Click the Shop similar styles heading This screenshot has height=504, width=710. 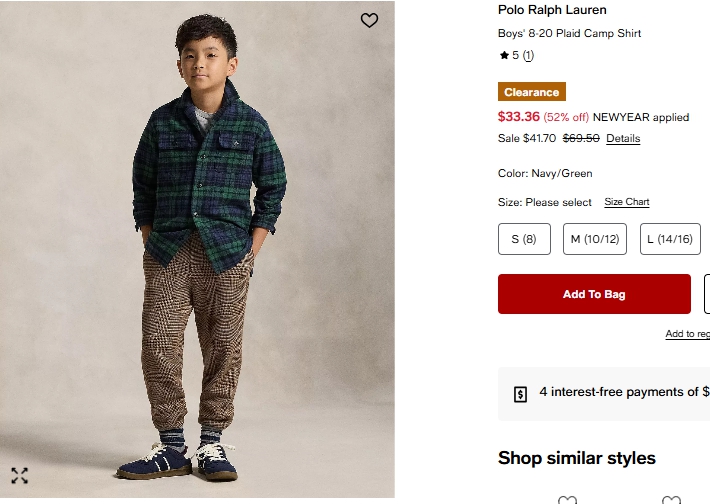click(577, 458)
